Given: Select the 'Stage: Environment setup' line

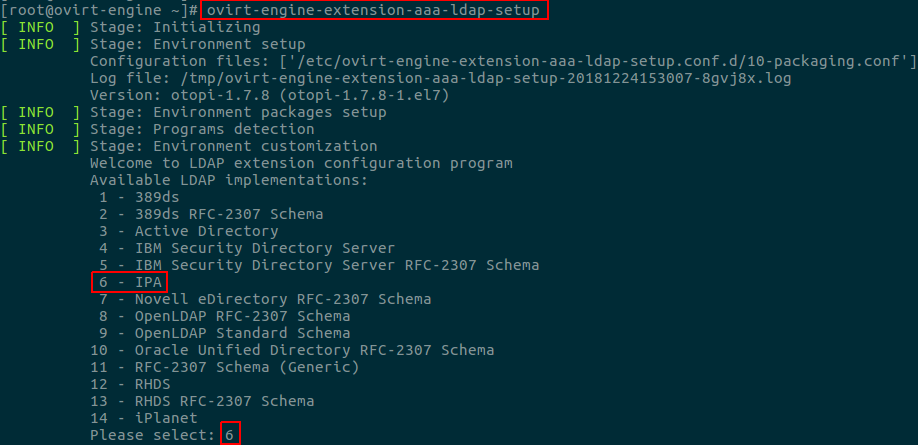Looking at the screenshot, I should point(198,44).
